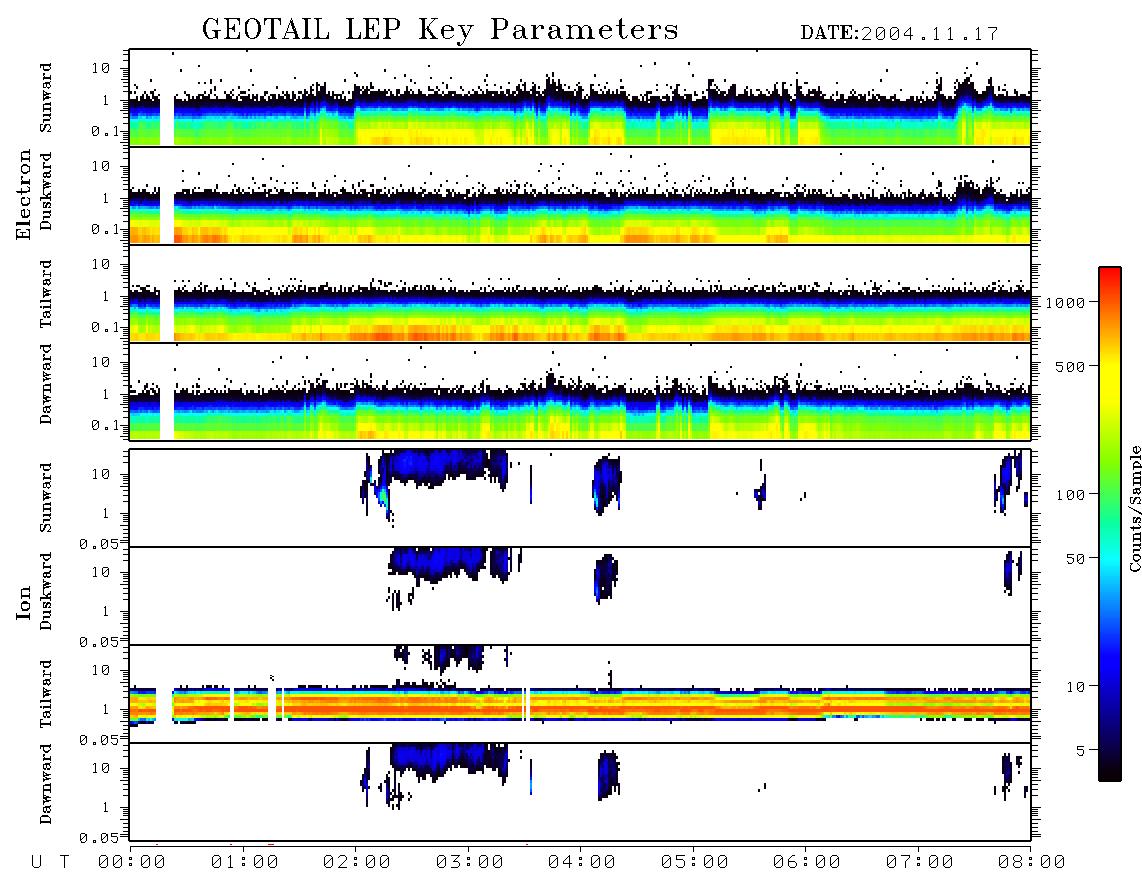The height and width of the screenshot is (880, 1142).
Task: Click the 10 tick of Electron Tailward axis
Action: 101,264
